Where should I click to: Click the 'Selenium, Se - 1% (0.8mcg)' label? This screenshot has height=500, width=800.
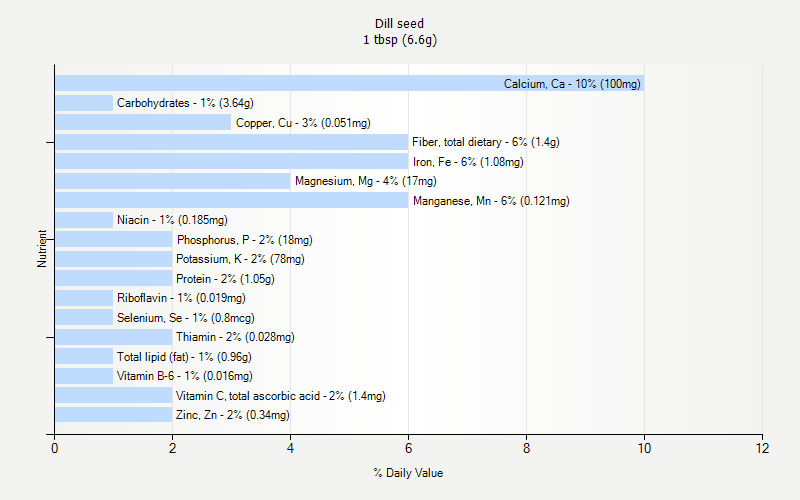tap(186, 318)
